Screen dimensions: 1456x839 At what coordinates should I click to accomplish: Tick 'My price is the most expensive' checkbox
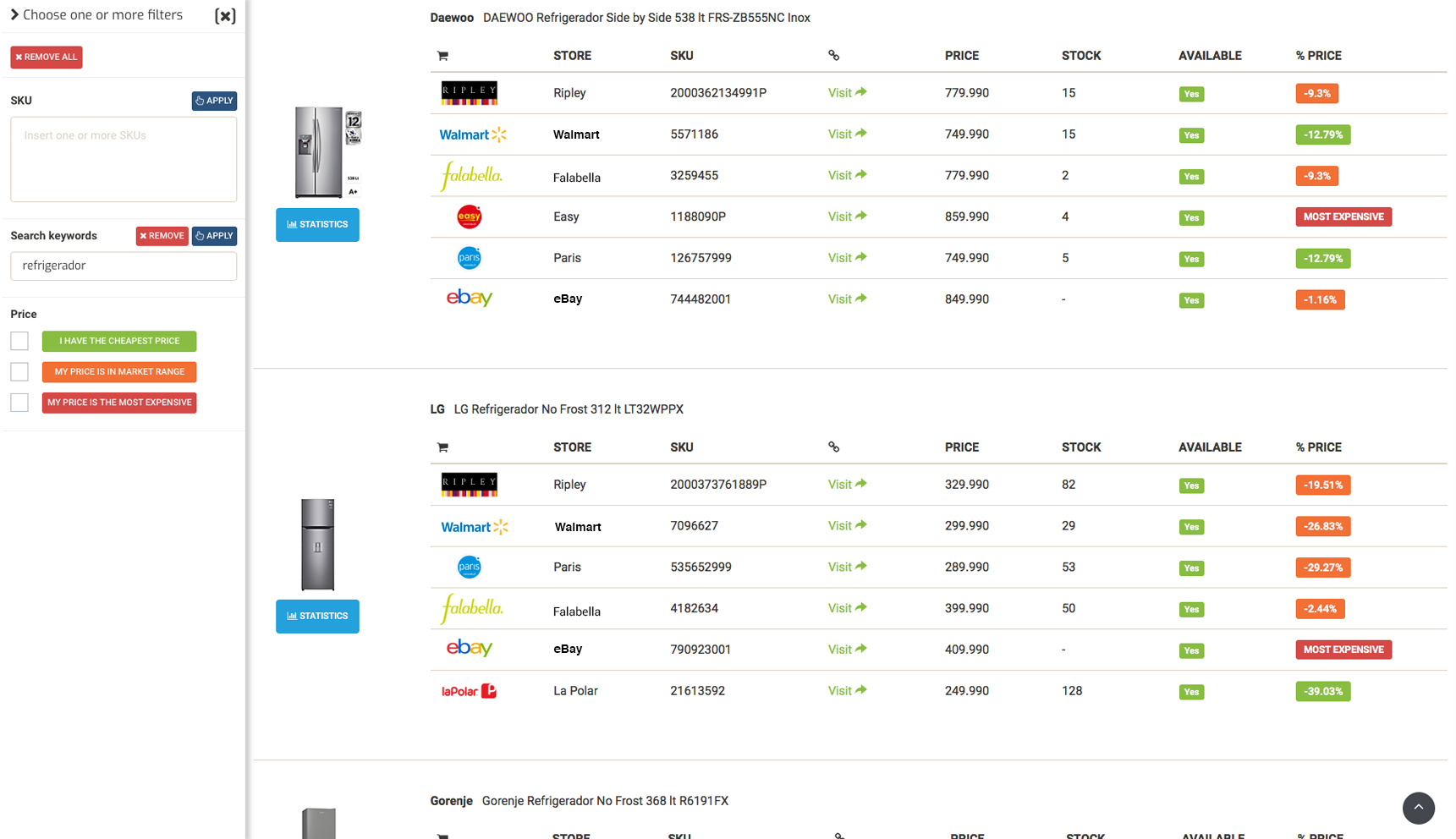(x=19, y=403)
